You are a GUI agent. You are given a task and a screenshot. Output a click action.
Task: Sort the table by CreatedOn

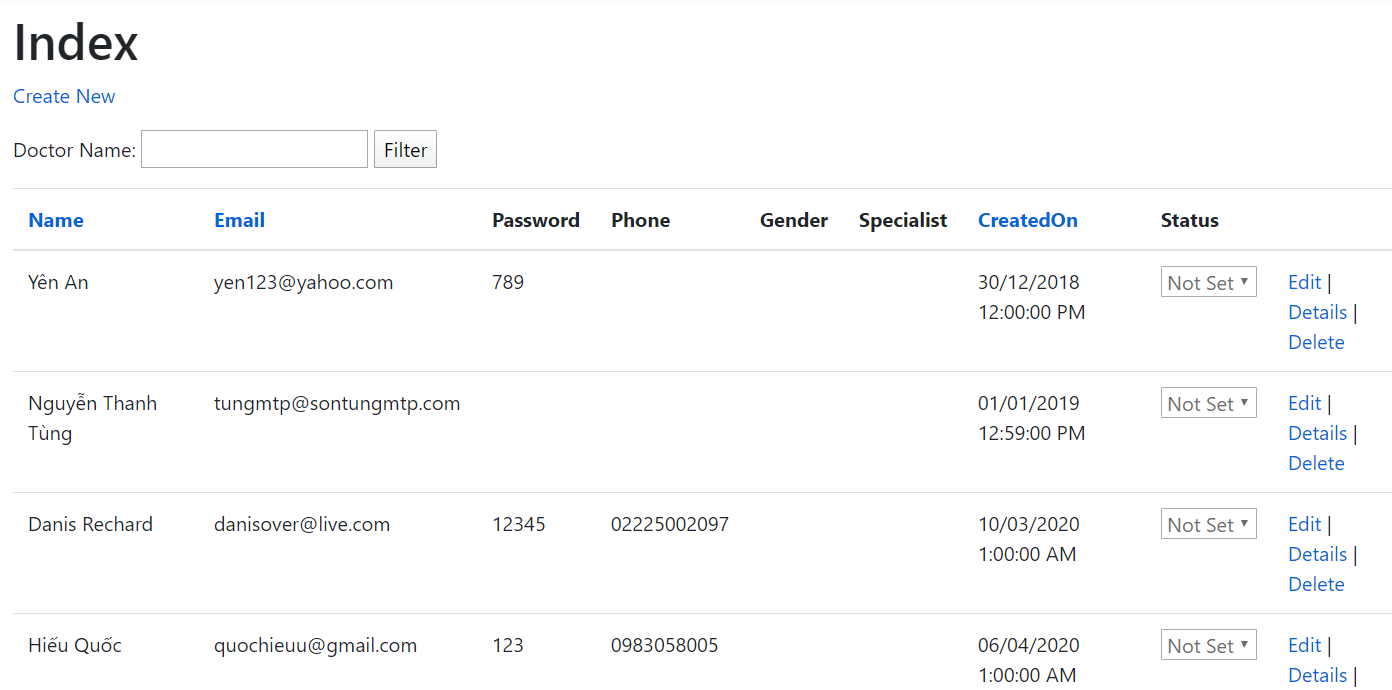click(x=1027, y=220)
